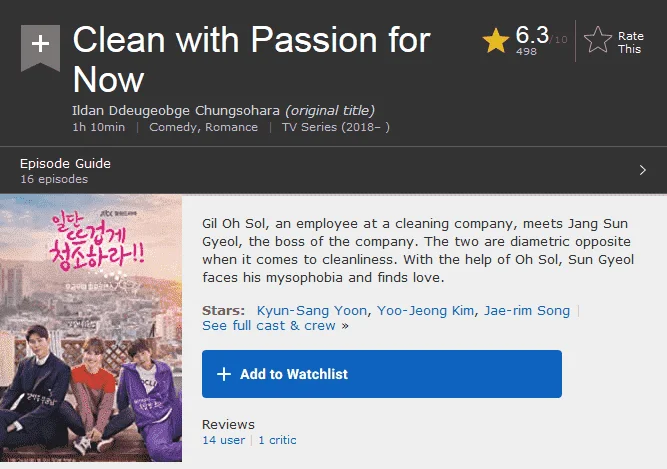Click the plus icon in Add to Watchlist
The image size is (667, 469).
(224, 374)
